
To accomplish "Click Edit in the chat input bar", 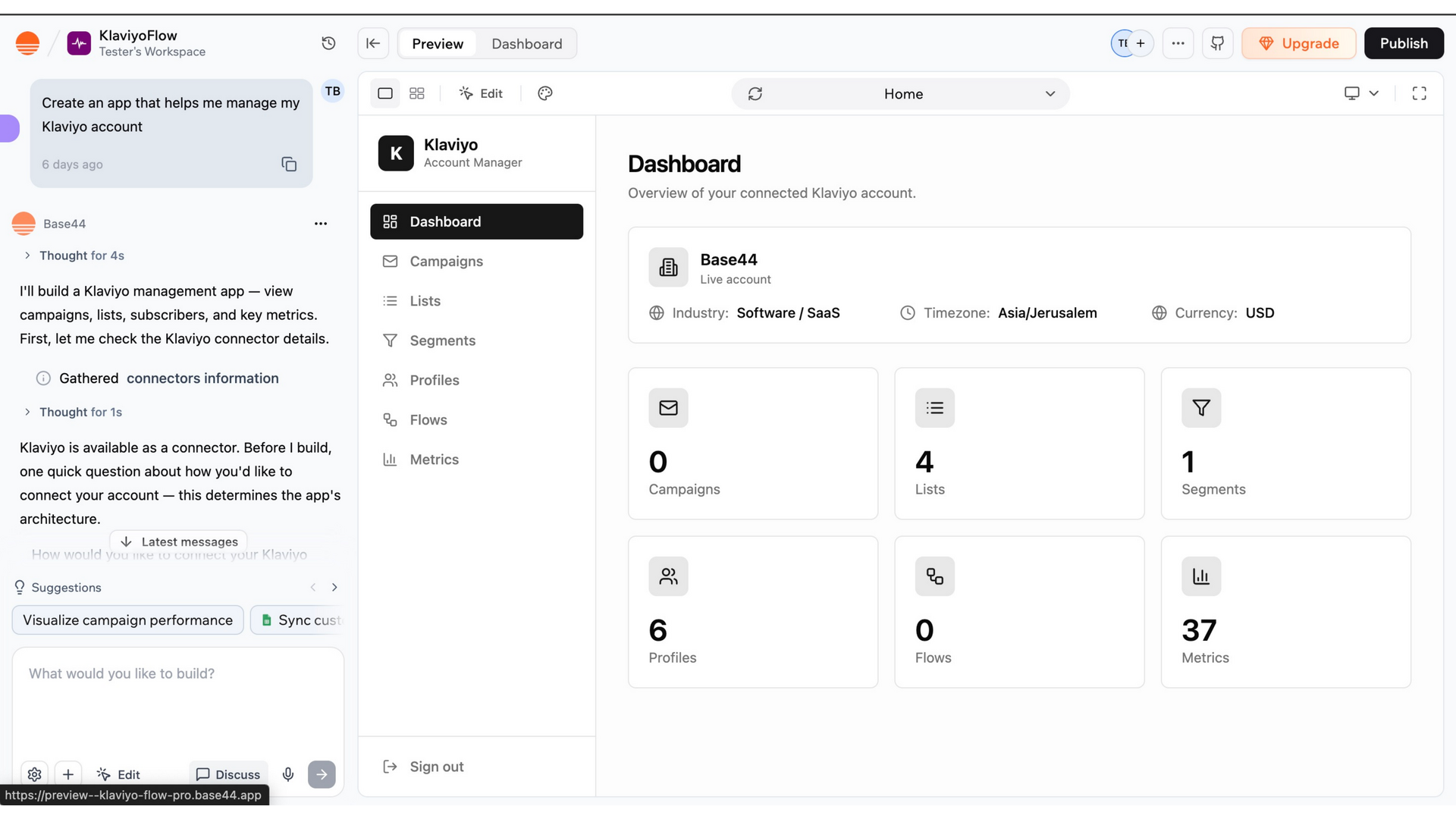I will (x=118, y=774).
